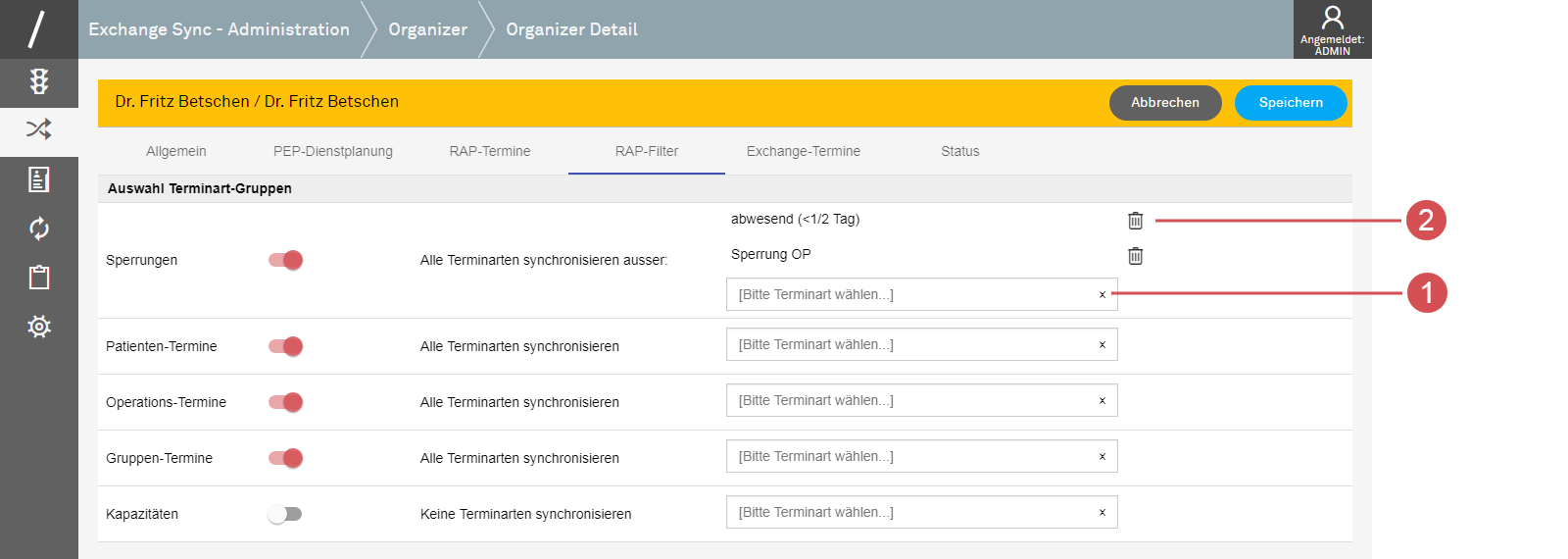Click the 'Gruppen-Termine' row label
1568x559 pixels.
click(160, 458)
